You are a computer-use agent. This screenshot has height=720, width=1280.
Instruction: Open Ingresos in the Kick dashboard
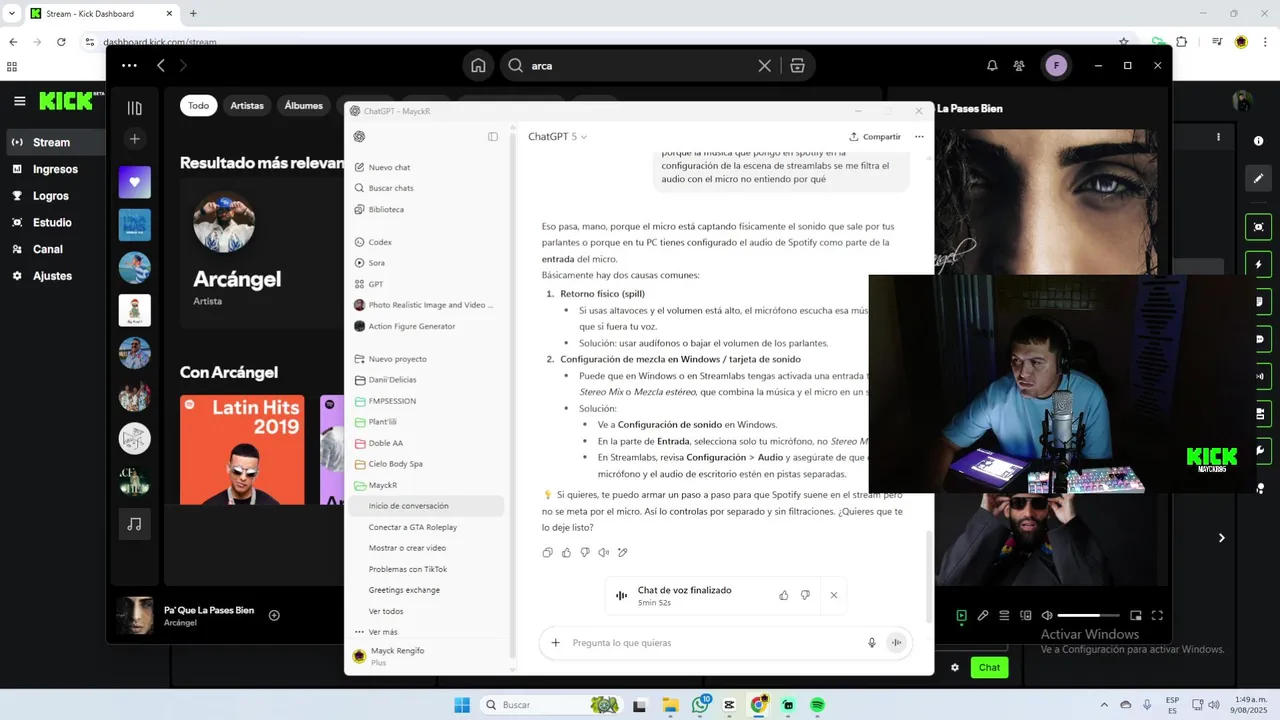(55, 169)
